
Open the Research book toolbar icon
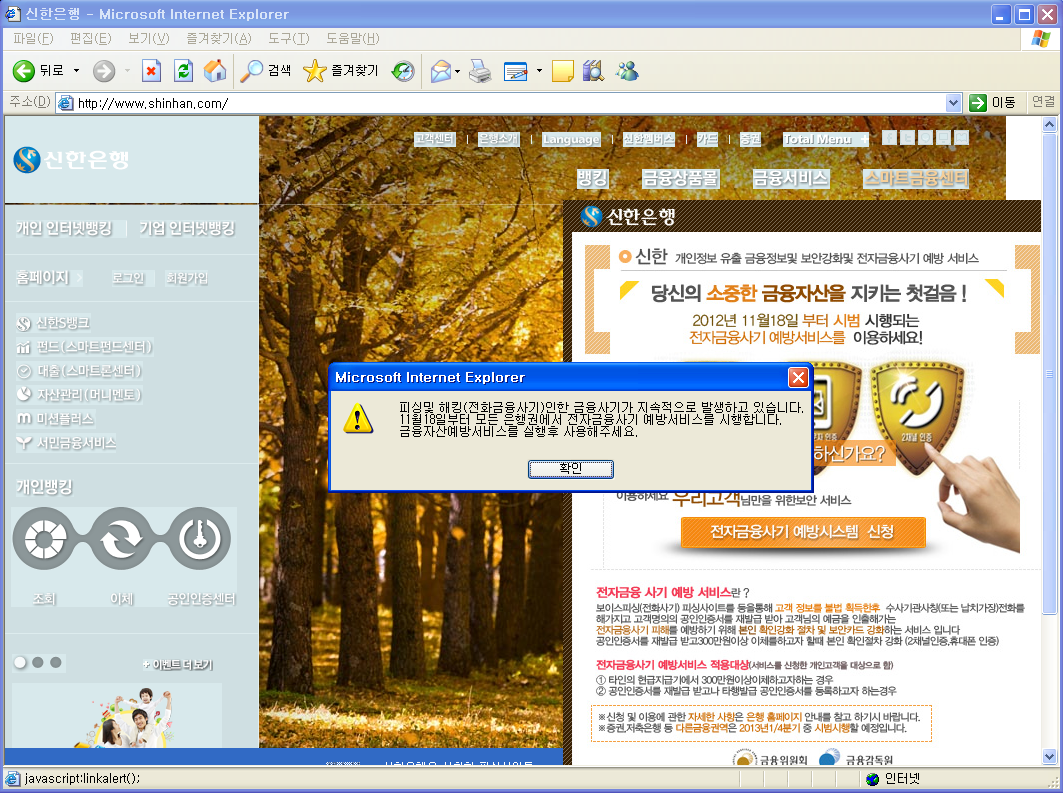click(x=593, y=70)
